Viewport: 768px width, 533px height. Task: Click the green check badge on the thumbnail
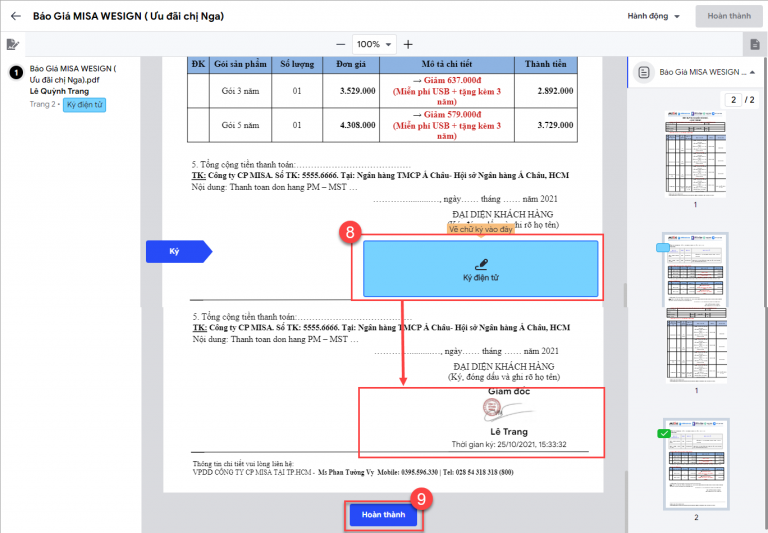(664, 434)
